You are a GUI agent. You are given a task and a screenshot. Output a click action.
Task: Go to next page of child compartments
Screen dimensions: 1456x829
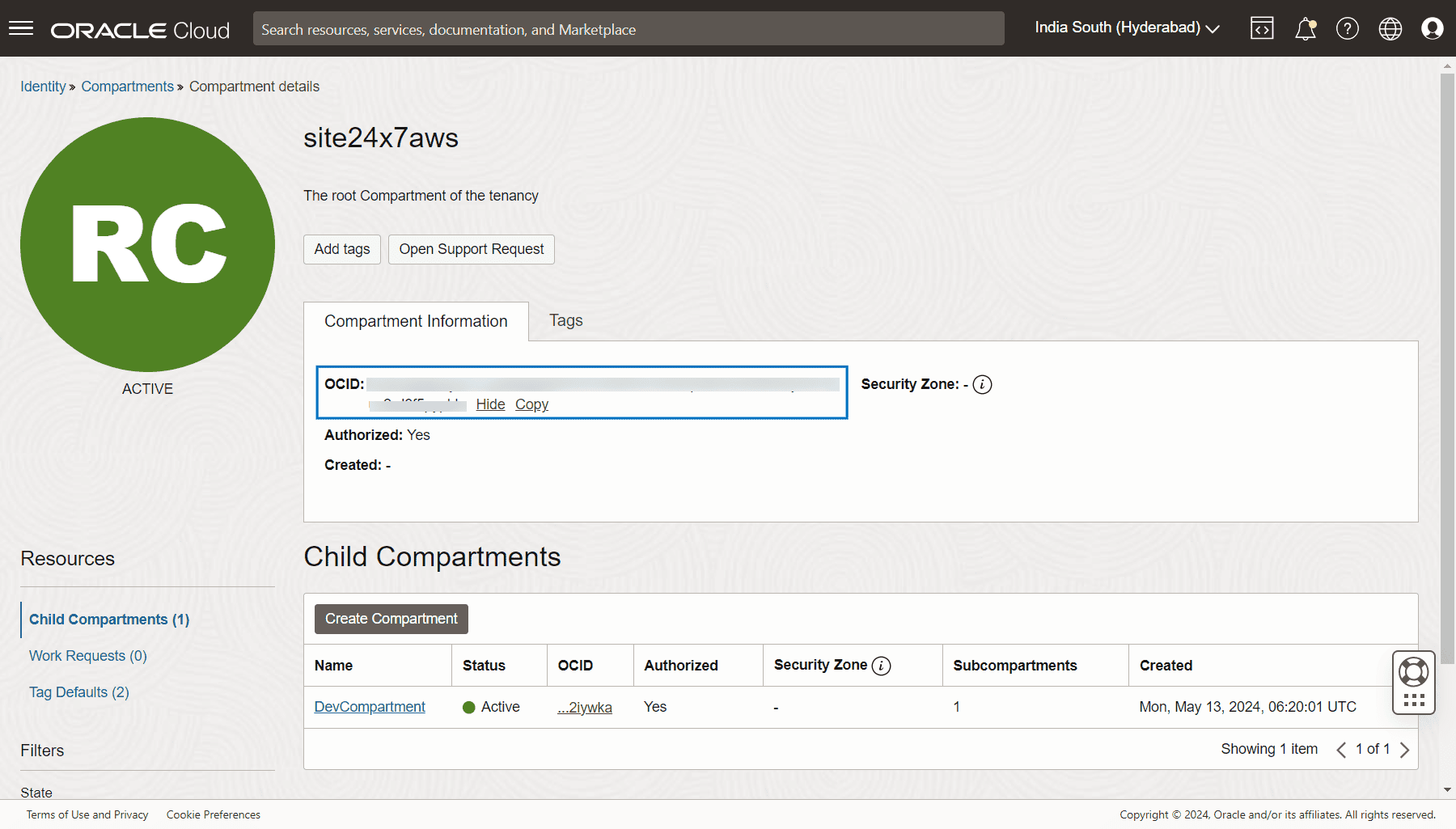click(1404, 750)
